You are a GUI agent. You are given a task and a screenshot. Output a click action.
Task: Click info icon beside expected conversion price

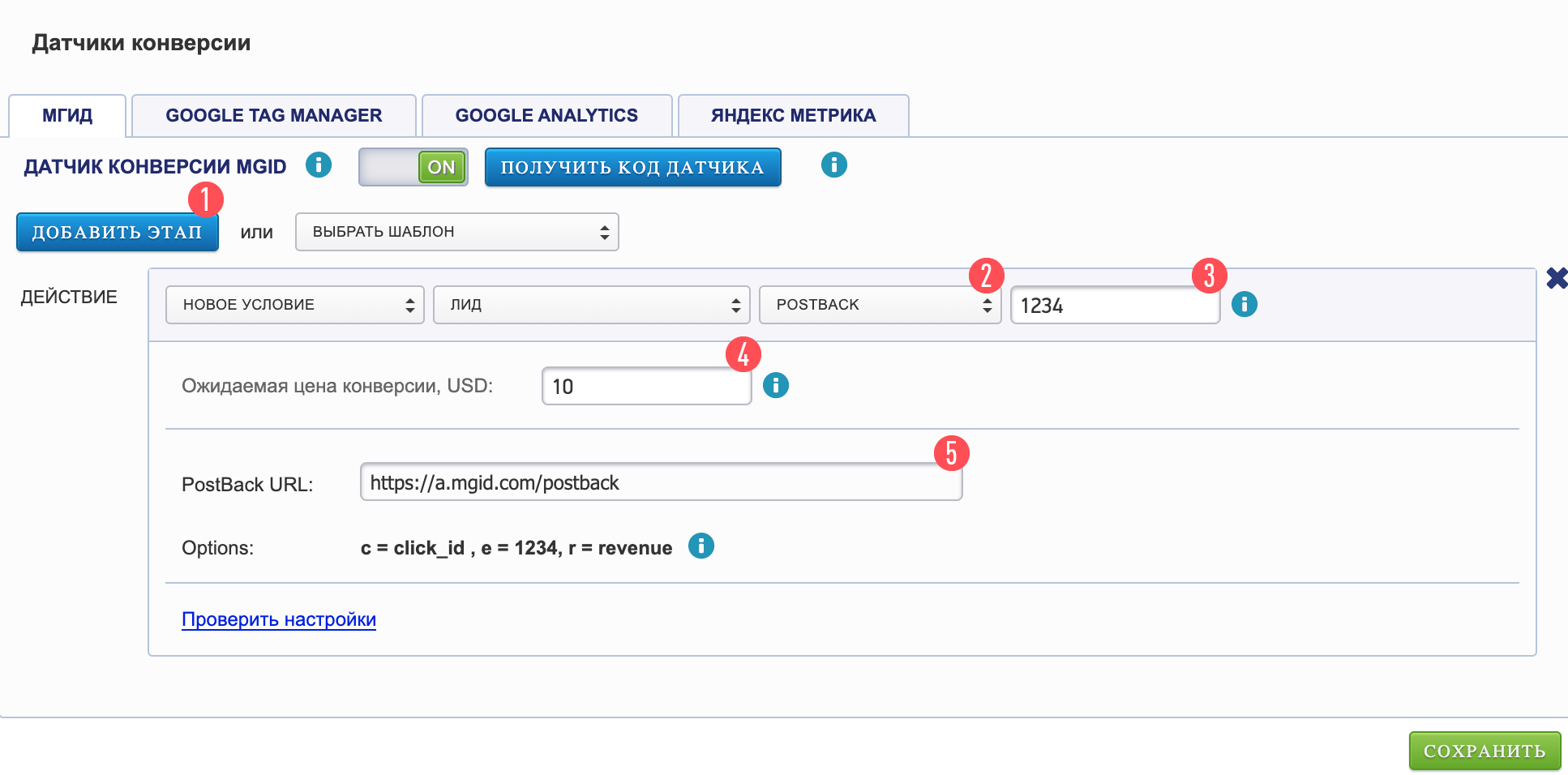tap(775, 385)
